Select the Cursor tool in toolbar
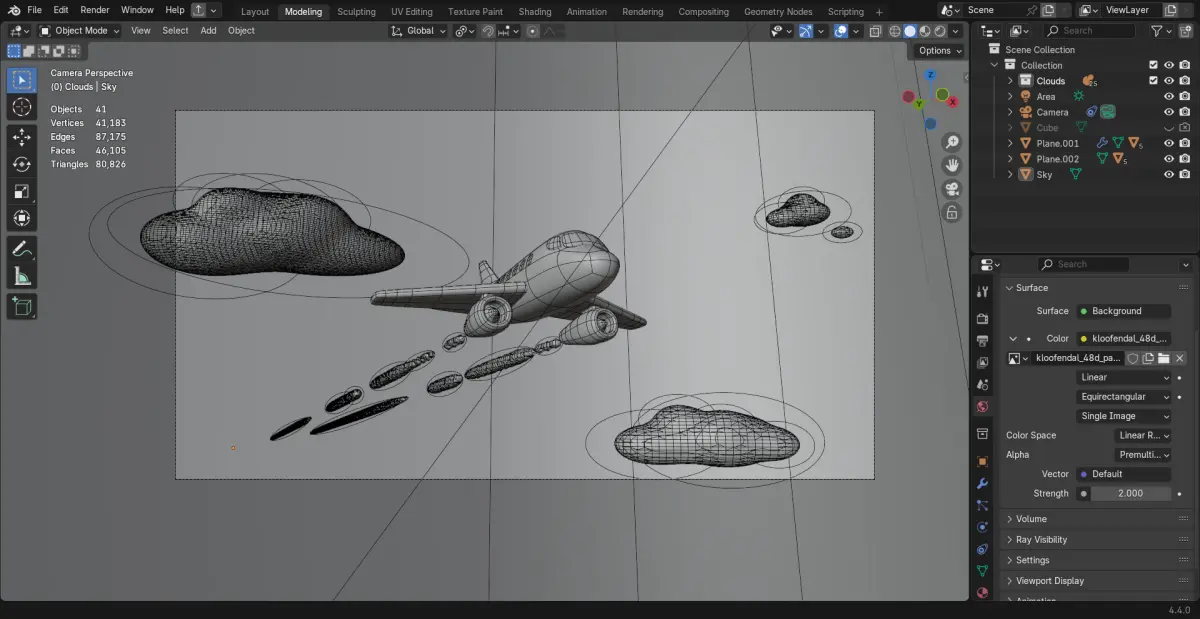 [22, 107]
